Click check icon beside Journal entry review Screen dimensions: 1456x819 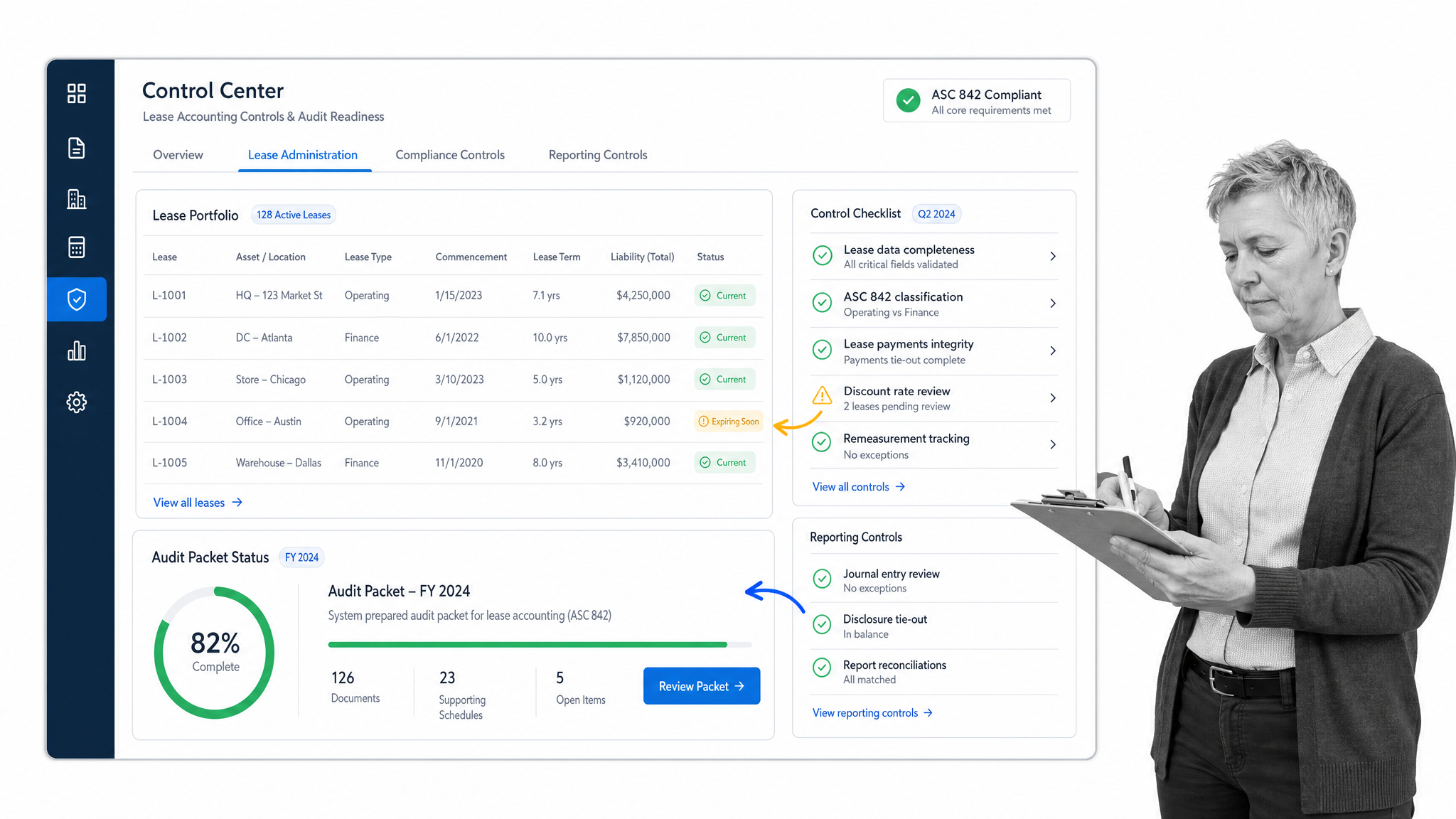tap(823, 579)
